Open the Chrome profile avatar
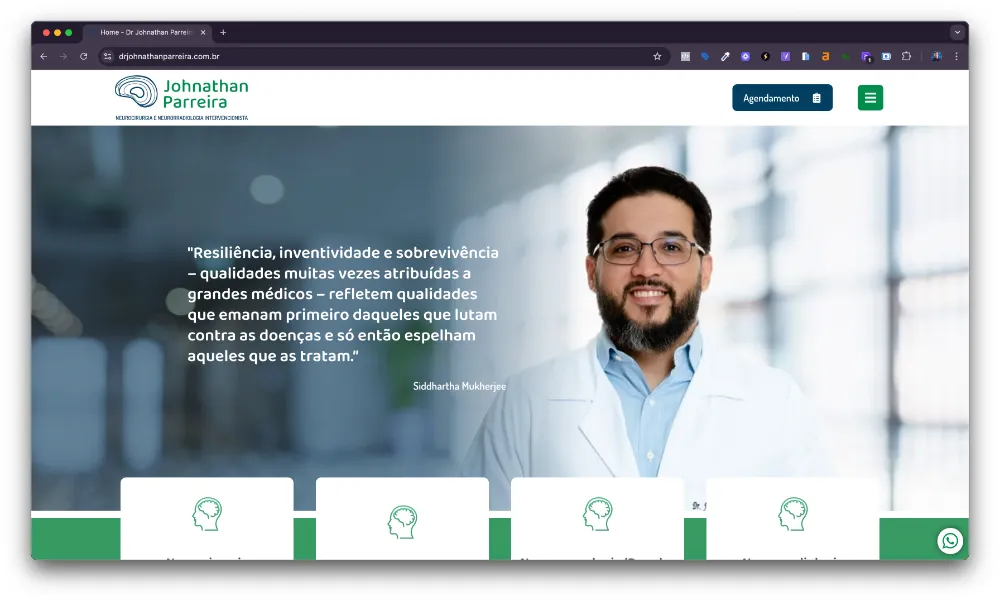This screenshot has height=601, width=1000. coord(937,57)
